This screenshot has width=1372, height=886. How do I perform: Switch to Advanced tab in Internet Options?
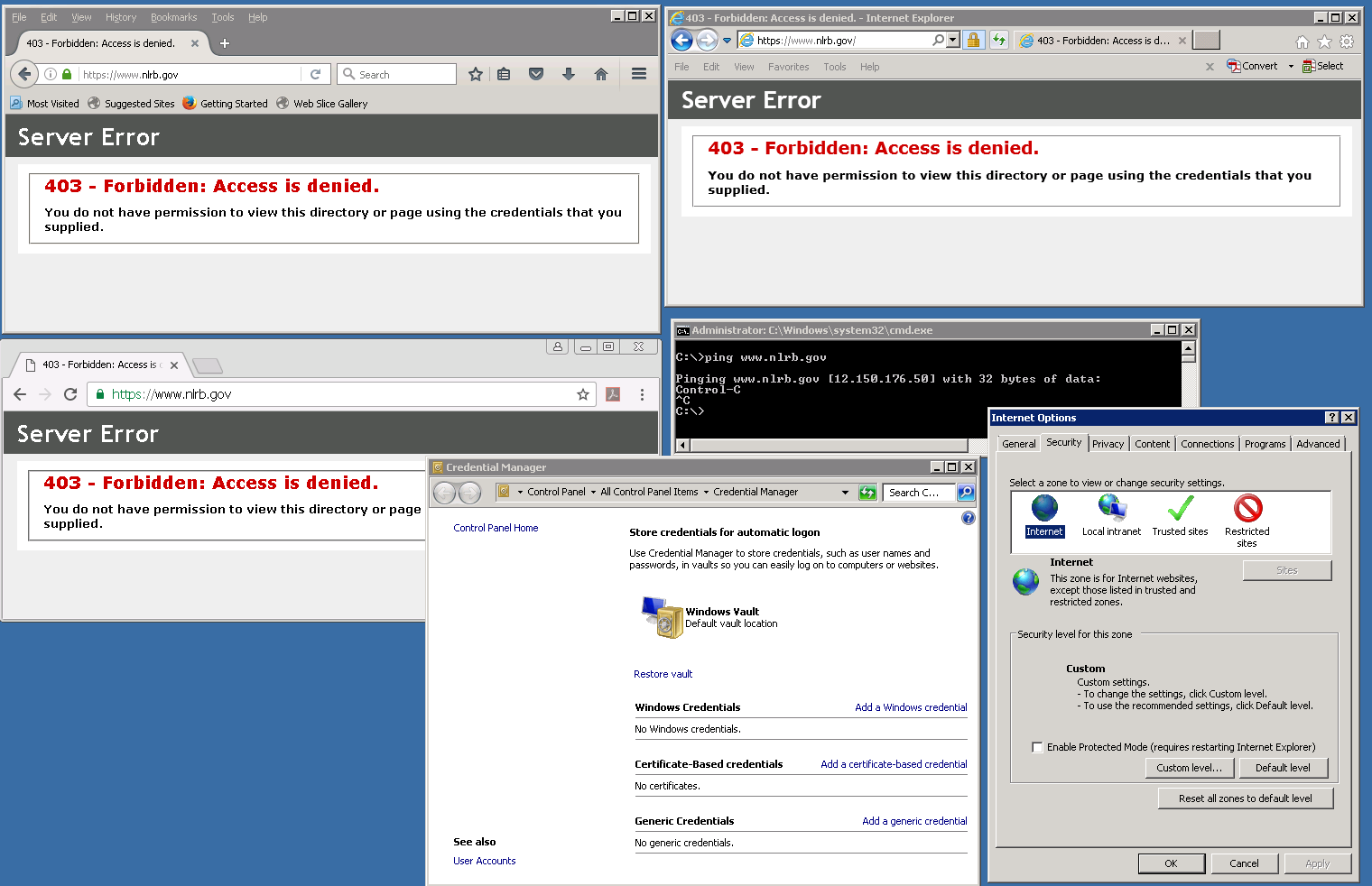(1318, 444)
